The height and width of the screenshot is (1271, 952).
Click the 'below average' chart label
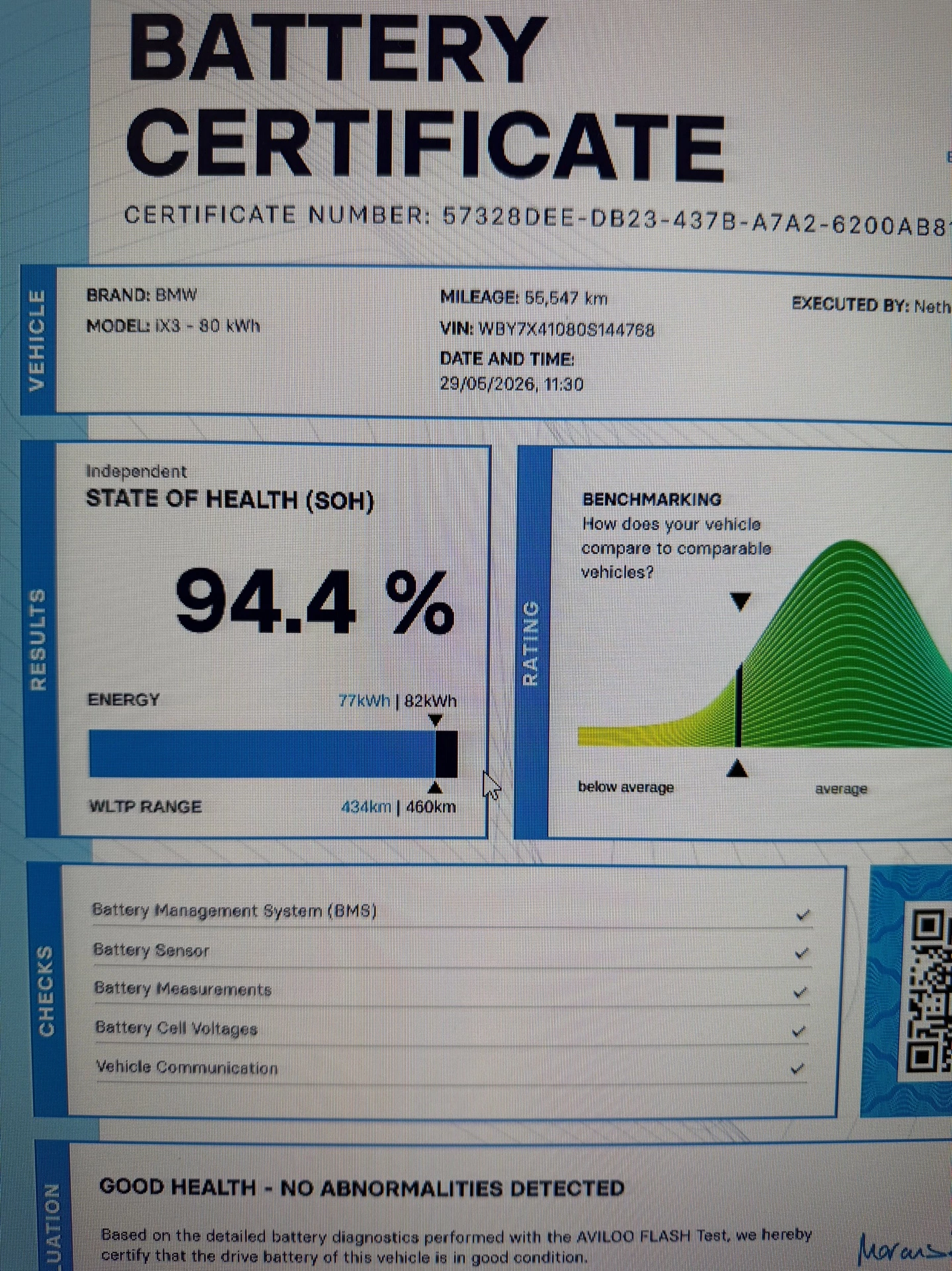pos(626,787)
